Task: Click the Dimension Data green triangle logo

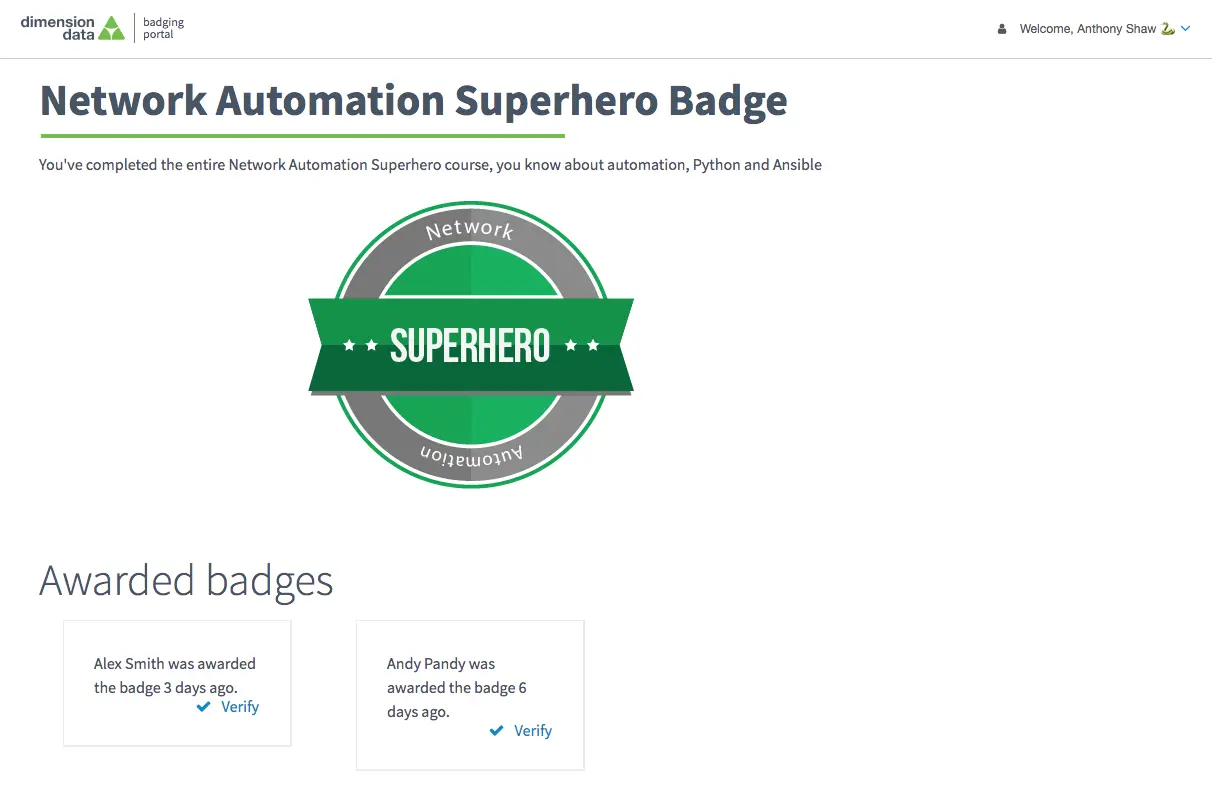Action: point(112,28)
